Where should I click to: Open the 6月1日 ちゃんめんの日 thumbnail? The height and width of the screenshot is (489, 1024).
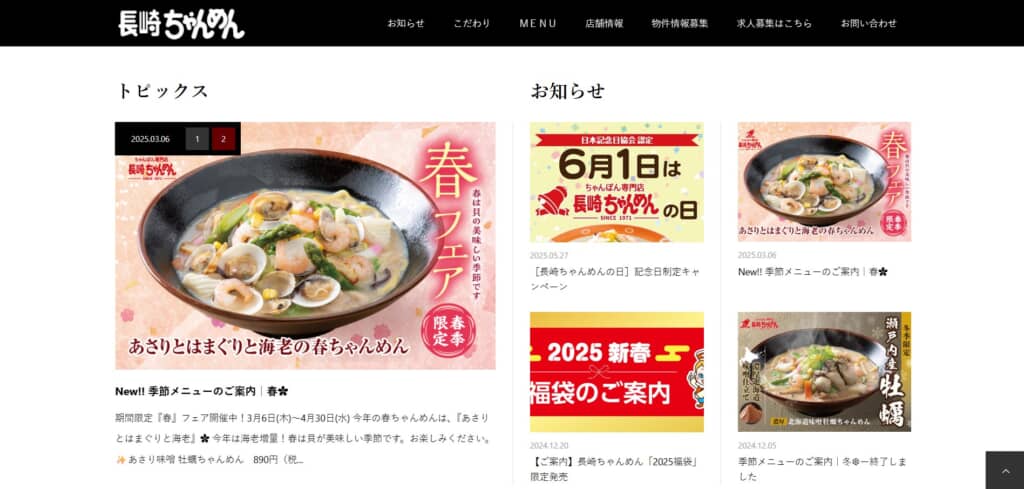coord(616,182)
